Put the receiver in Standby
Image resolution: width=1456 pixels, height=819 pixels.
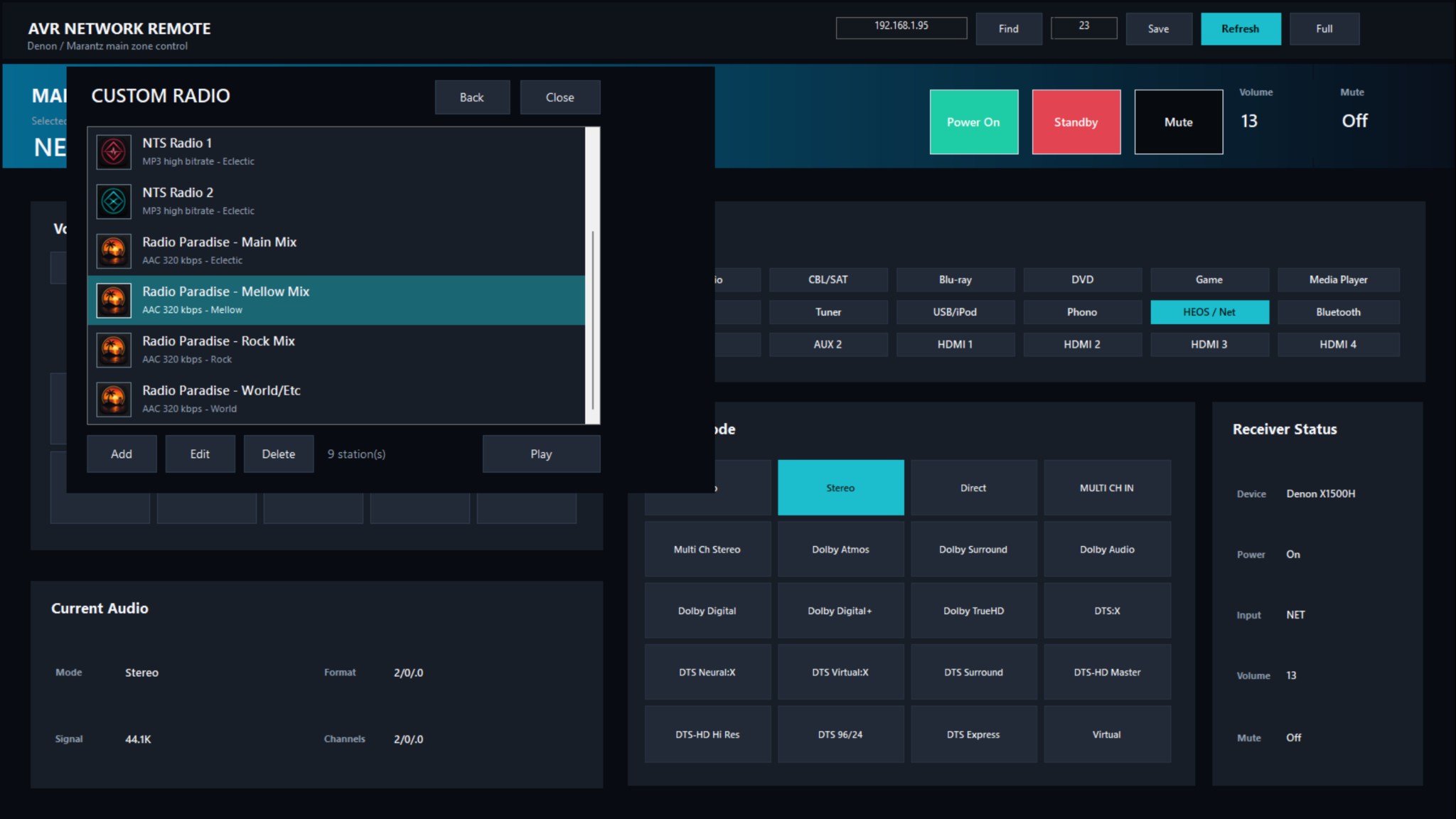pyautogui.click(x=1076, y=122)
